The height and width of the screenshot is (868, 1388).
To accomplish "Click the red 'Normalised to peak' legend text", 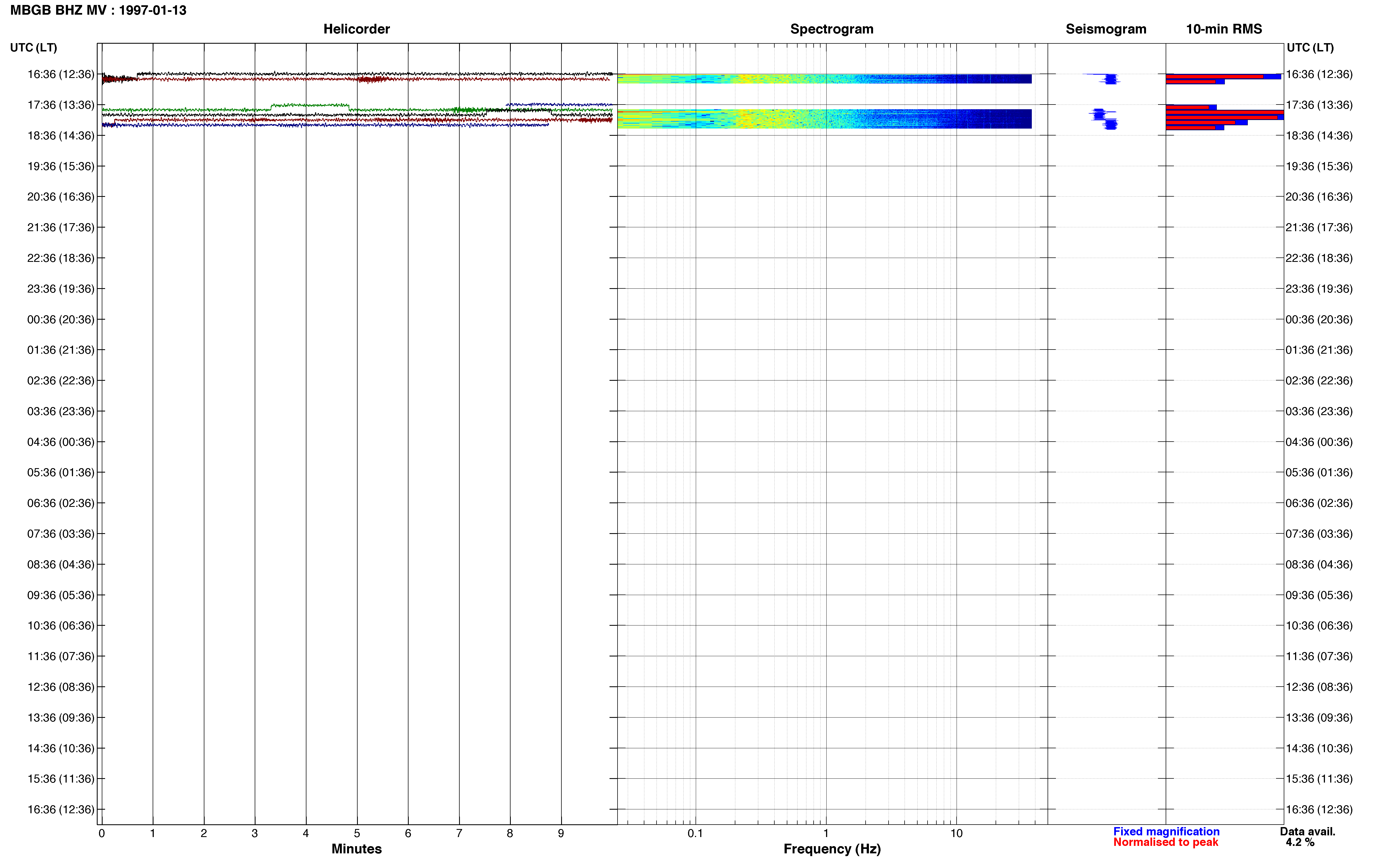I will [1165, 842].
